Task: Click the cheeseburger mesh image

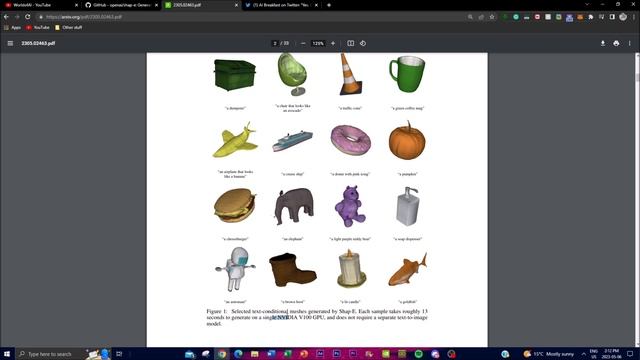Action: (x=235, y=205)
